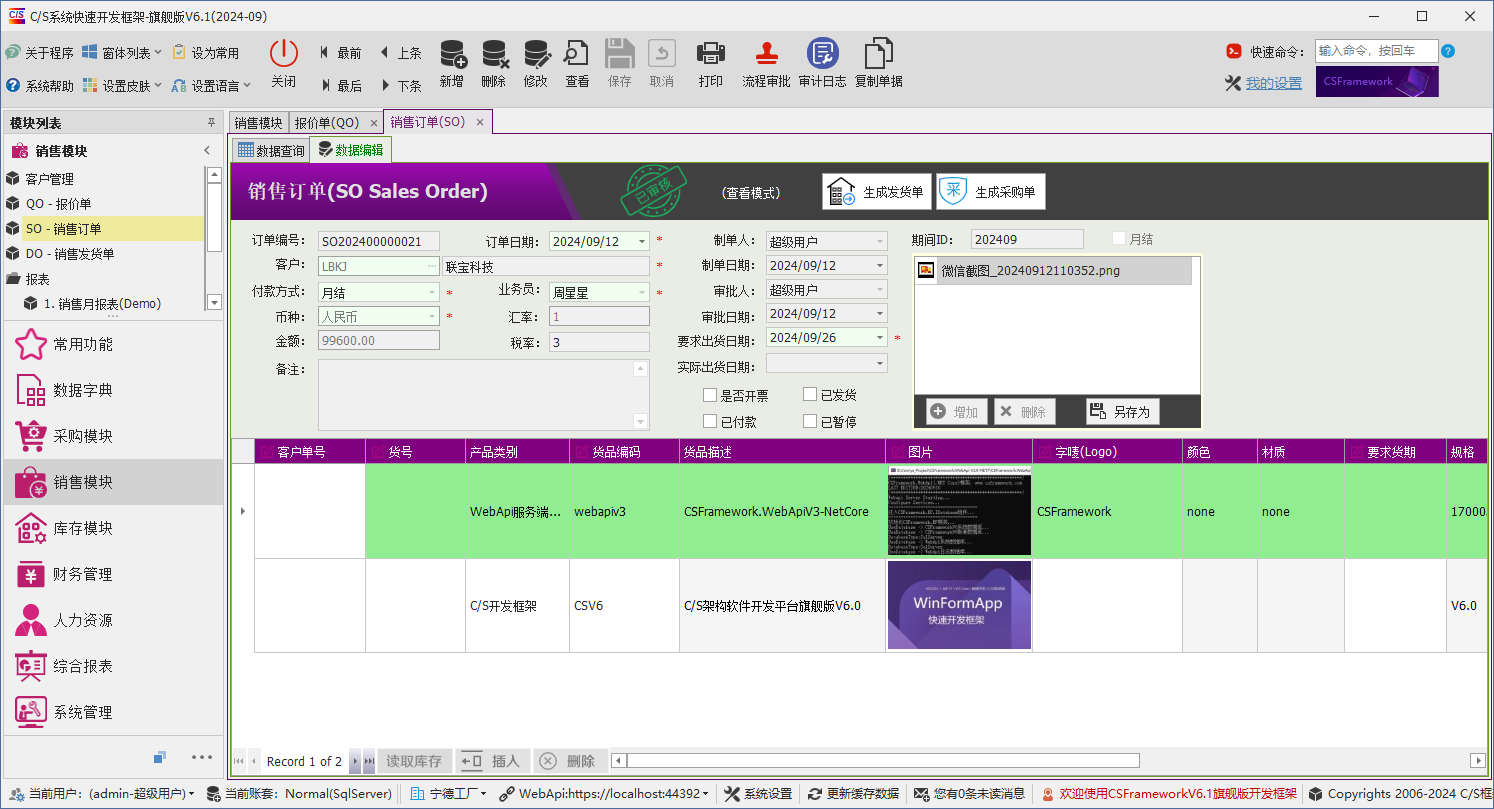
Task: Toggle the 月结 checkbox beside period ID
Action: coord(1119,239)
